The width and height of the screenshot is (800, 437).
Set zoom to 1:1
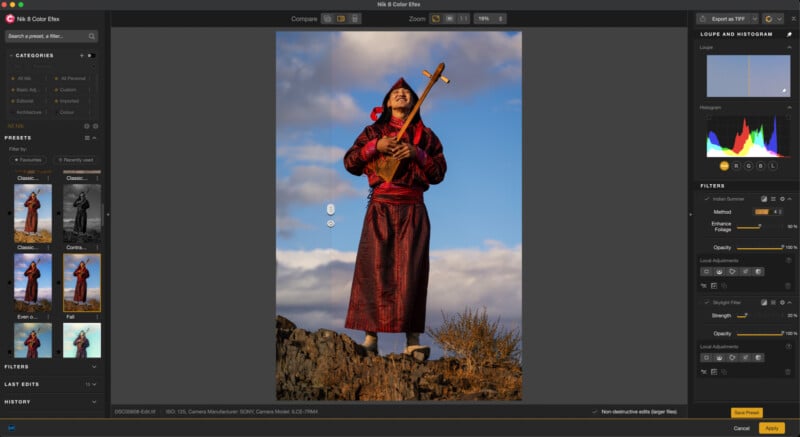464,18
